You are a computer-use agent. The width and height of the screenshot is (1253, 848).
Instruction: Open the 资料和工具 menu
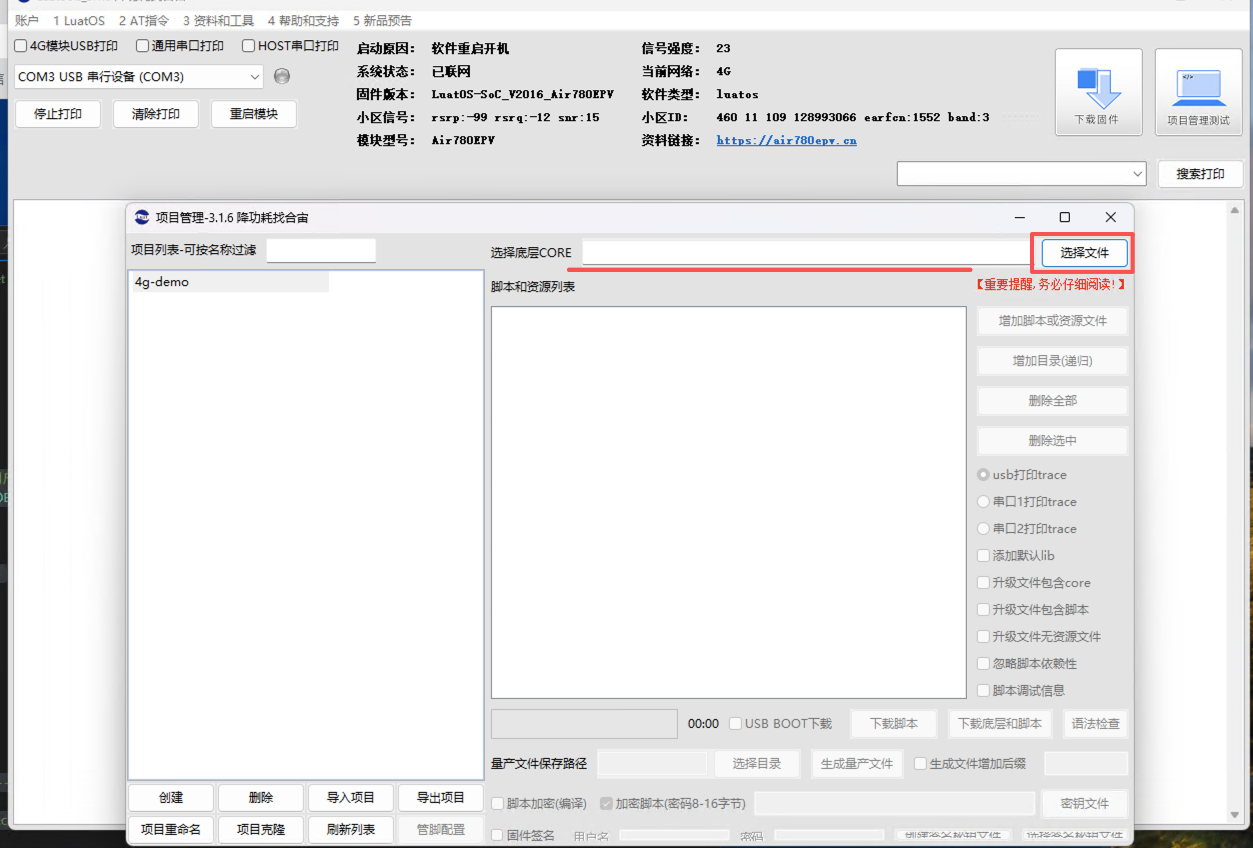217,21
